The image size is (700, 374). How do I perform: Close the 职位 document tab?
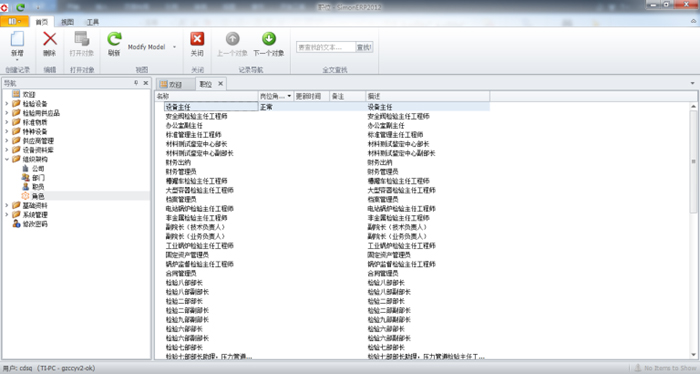221,84
